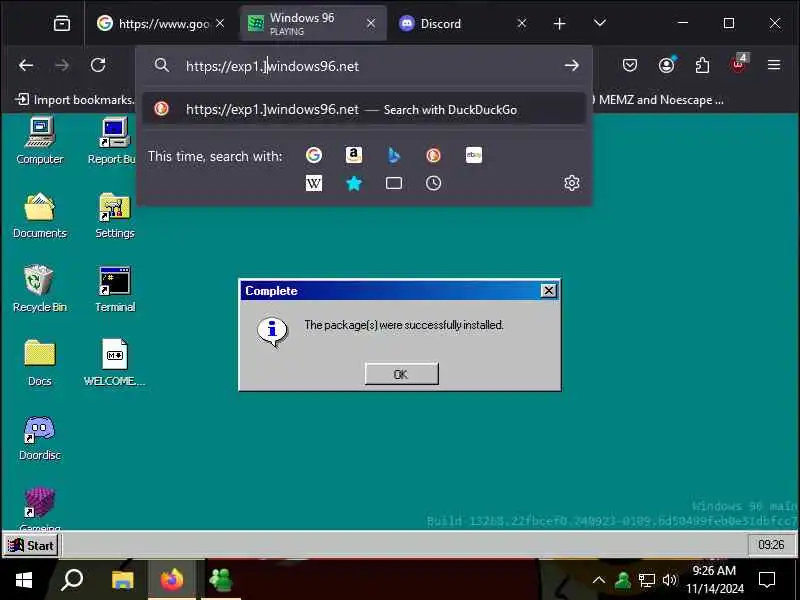Launch the Doordisc shortcut
This screenshot has height=600, width=800.
39,438
